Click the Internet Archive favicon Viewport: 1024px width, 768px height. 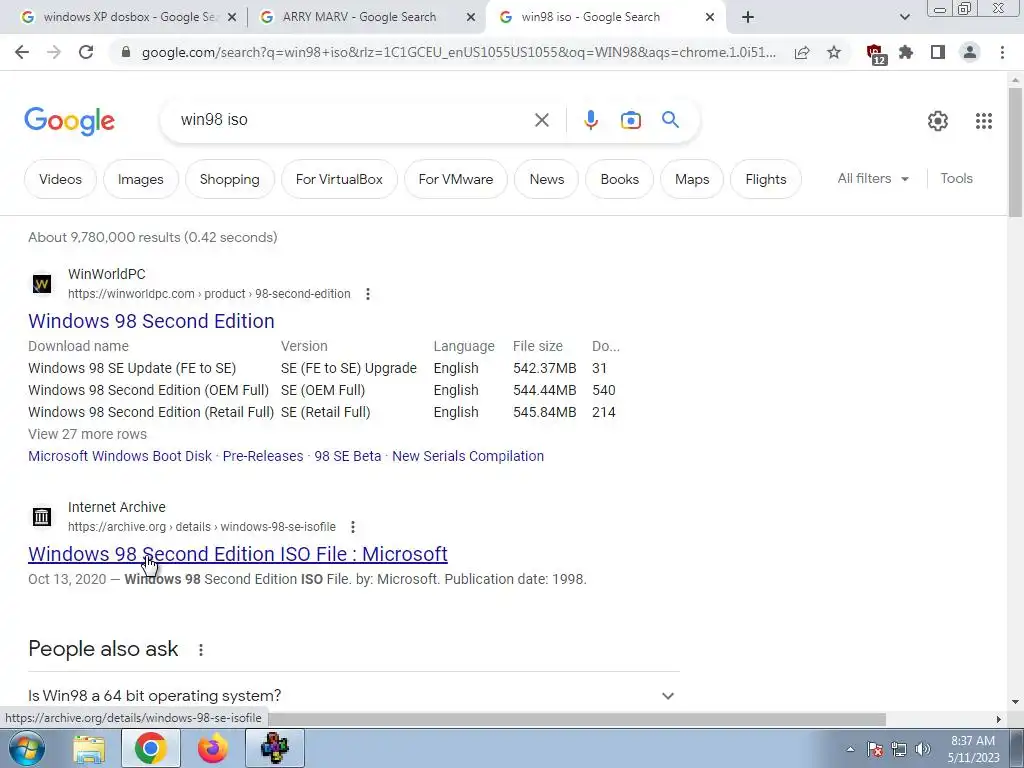(x=42, y=517)
